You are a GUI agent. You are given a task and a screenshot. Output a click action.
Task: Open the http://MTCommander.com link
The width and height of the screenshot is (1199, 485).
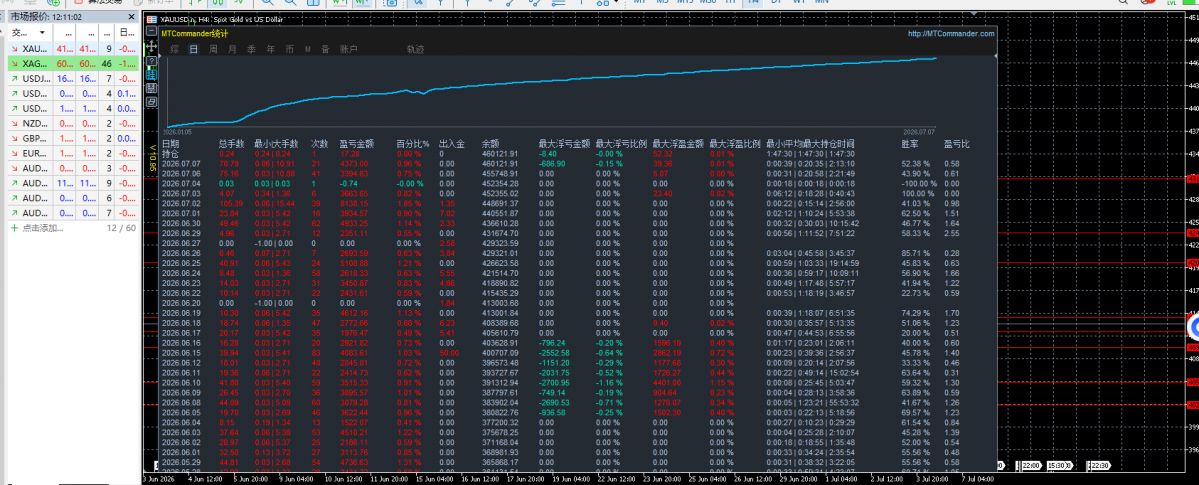pos(951,34)
